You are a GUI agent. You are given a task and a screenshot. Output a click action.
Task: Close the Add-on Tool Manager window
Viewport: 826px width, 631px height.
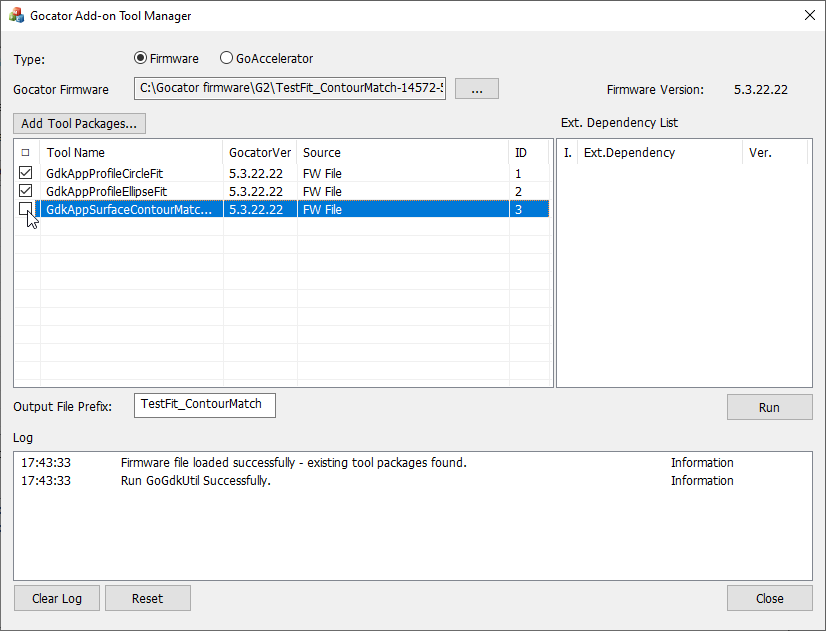click(x=810, y=15)
